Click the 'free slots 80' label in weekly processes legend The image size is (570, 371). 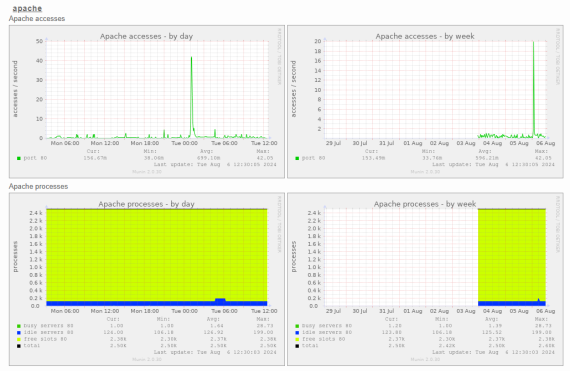click(x=324, y=339)
